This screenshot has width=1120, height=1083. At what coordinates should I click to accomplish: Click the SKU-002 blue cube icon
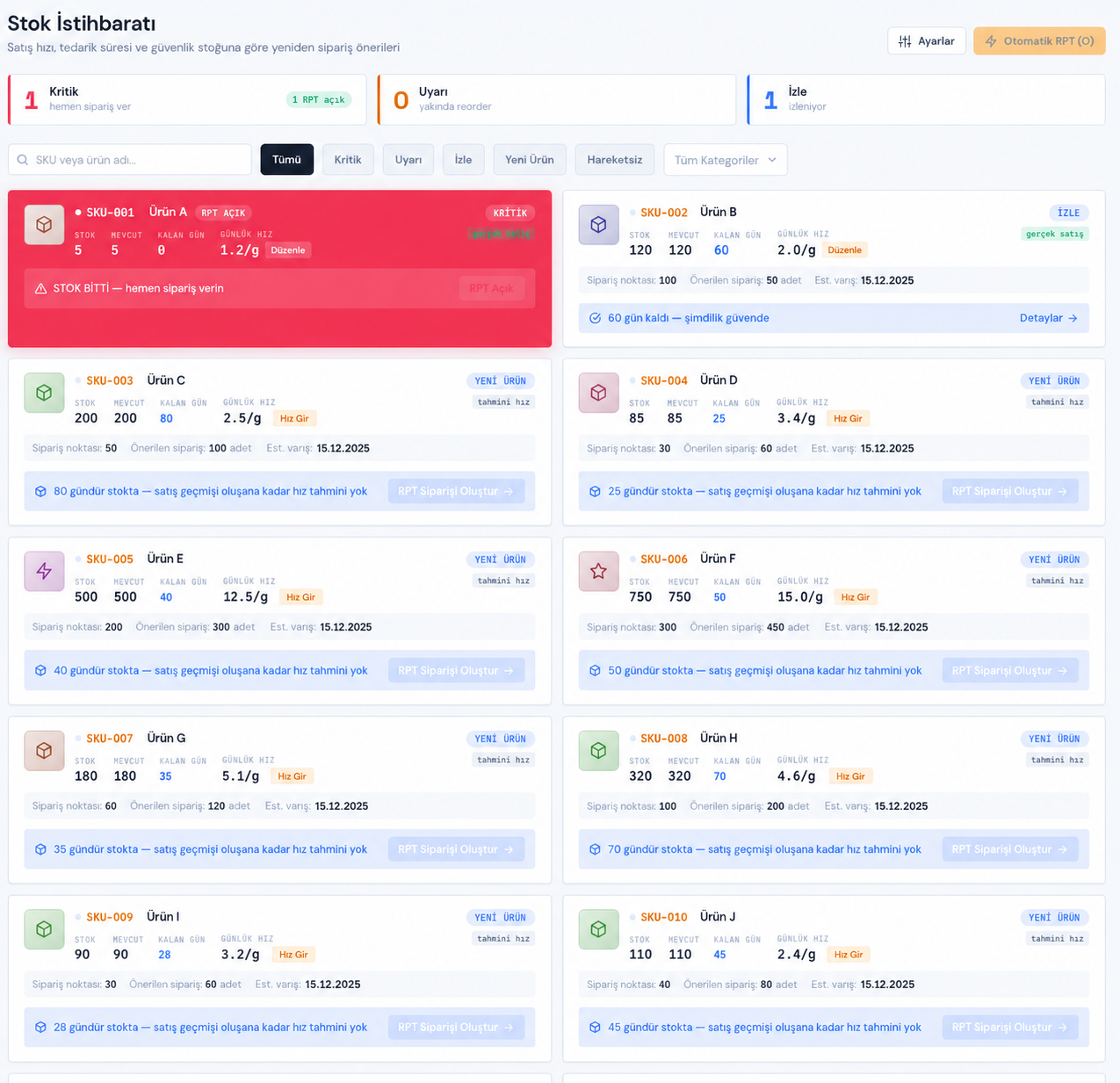598,225
